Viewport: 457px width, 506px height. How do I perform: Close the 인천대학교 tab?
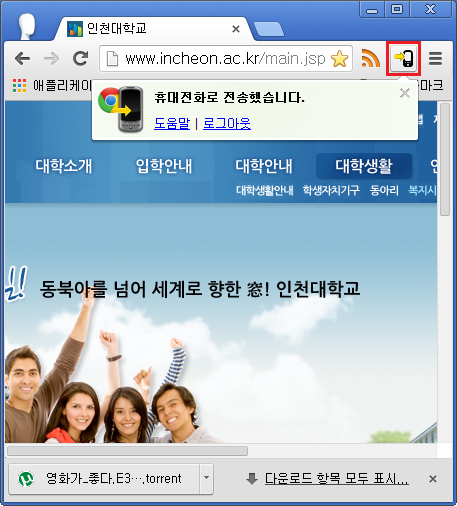click(236, 29)
